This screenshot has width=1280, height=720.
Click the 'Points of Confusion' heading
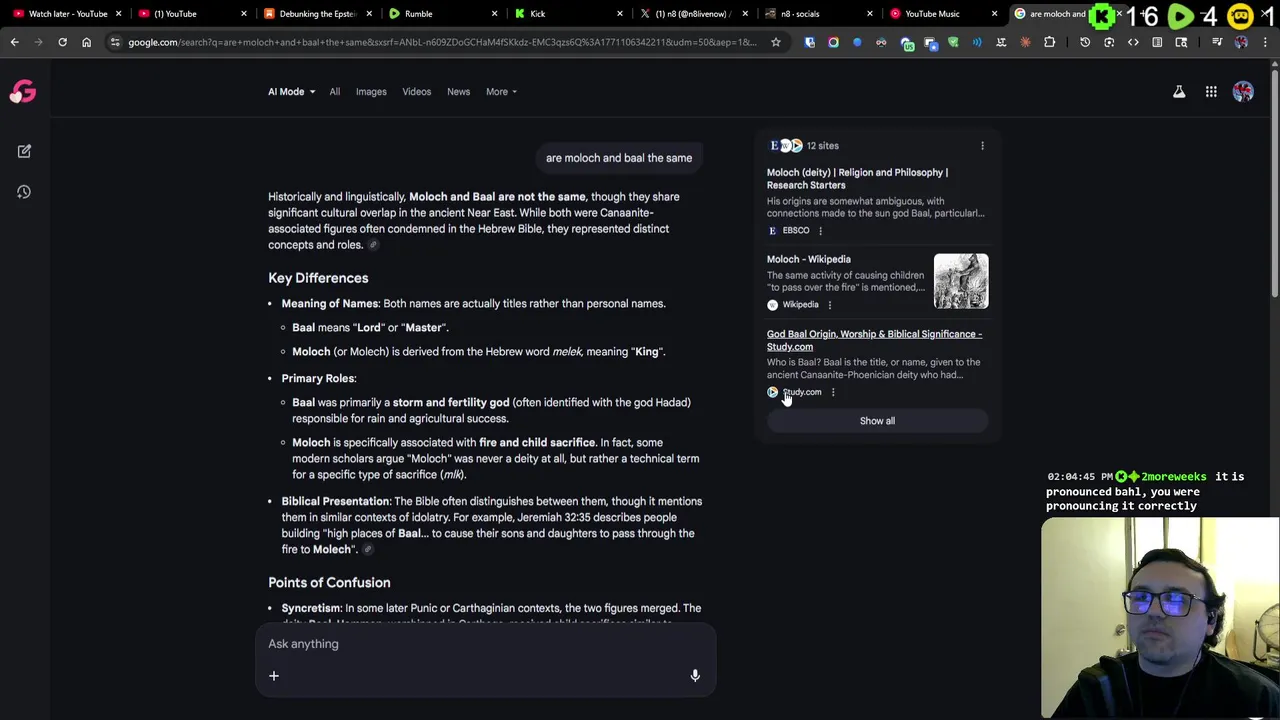click(x=329, y=582)
